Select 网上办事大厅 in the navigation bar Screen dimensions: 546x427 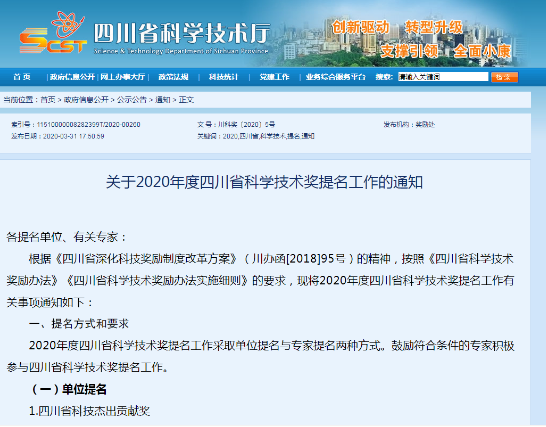click(123, 77)
